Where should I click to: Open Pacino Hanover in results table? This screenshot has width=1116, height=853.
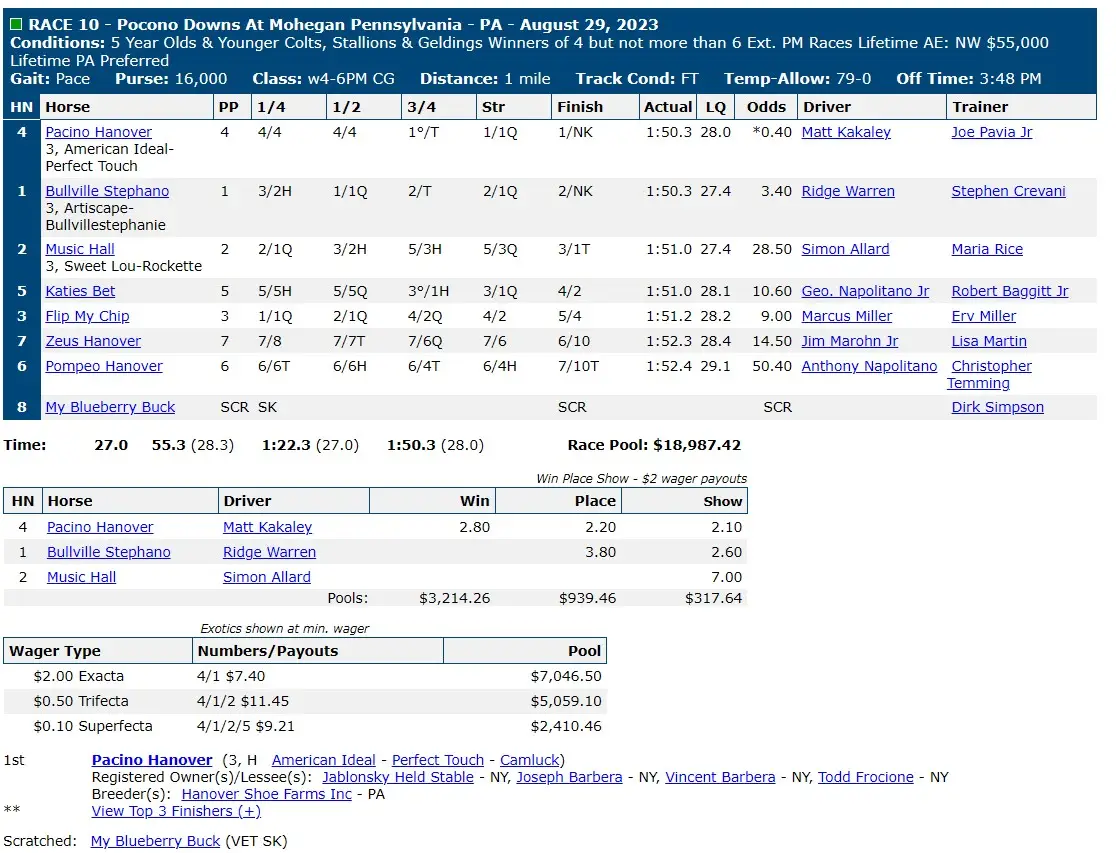(98, 132)
